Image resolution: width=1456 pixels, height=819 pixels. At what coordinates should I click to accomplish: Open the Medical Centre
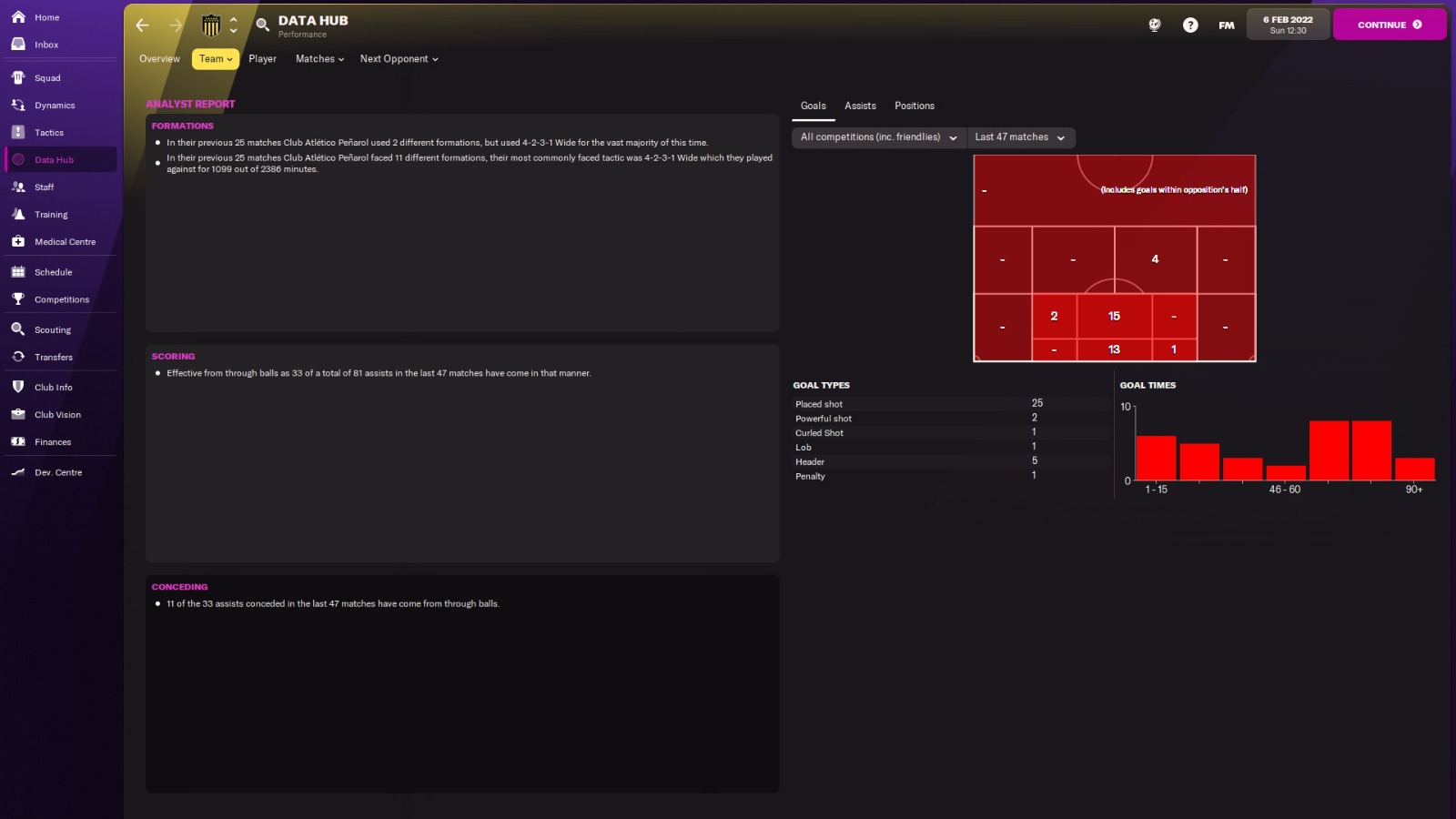click(64, 241)
